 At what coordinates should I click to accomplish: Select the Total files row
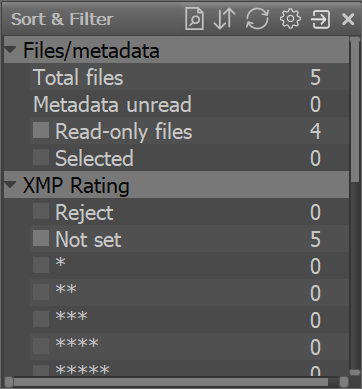(x=189, y=77)
